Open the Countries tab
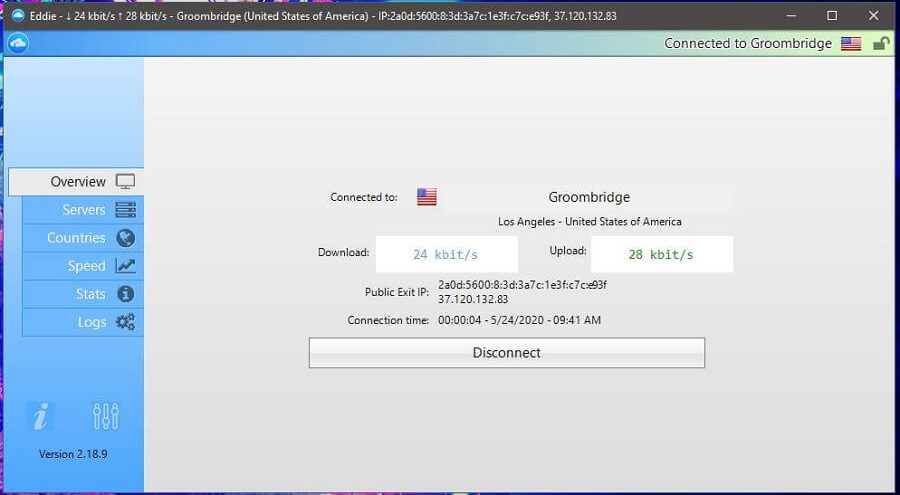900x495 pixels. point(83,238)
